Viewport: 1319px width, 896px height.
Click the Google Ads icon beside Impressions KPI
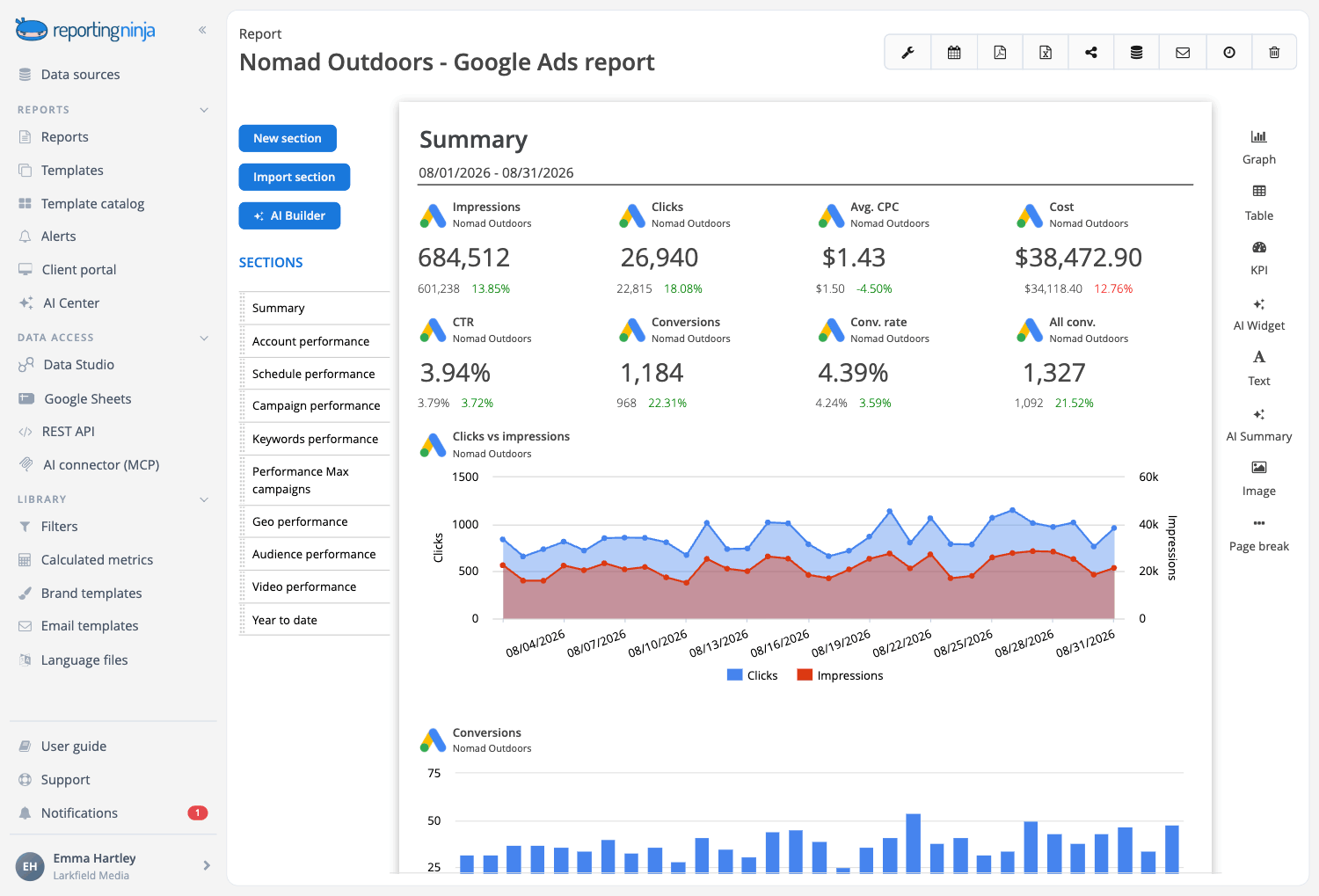pyautogui.click(x=433, y=215)
